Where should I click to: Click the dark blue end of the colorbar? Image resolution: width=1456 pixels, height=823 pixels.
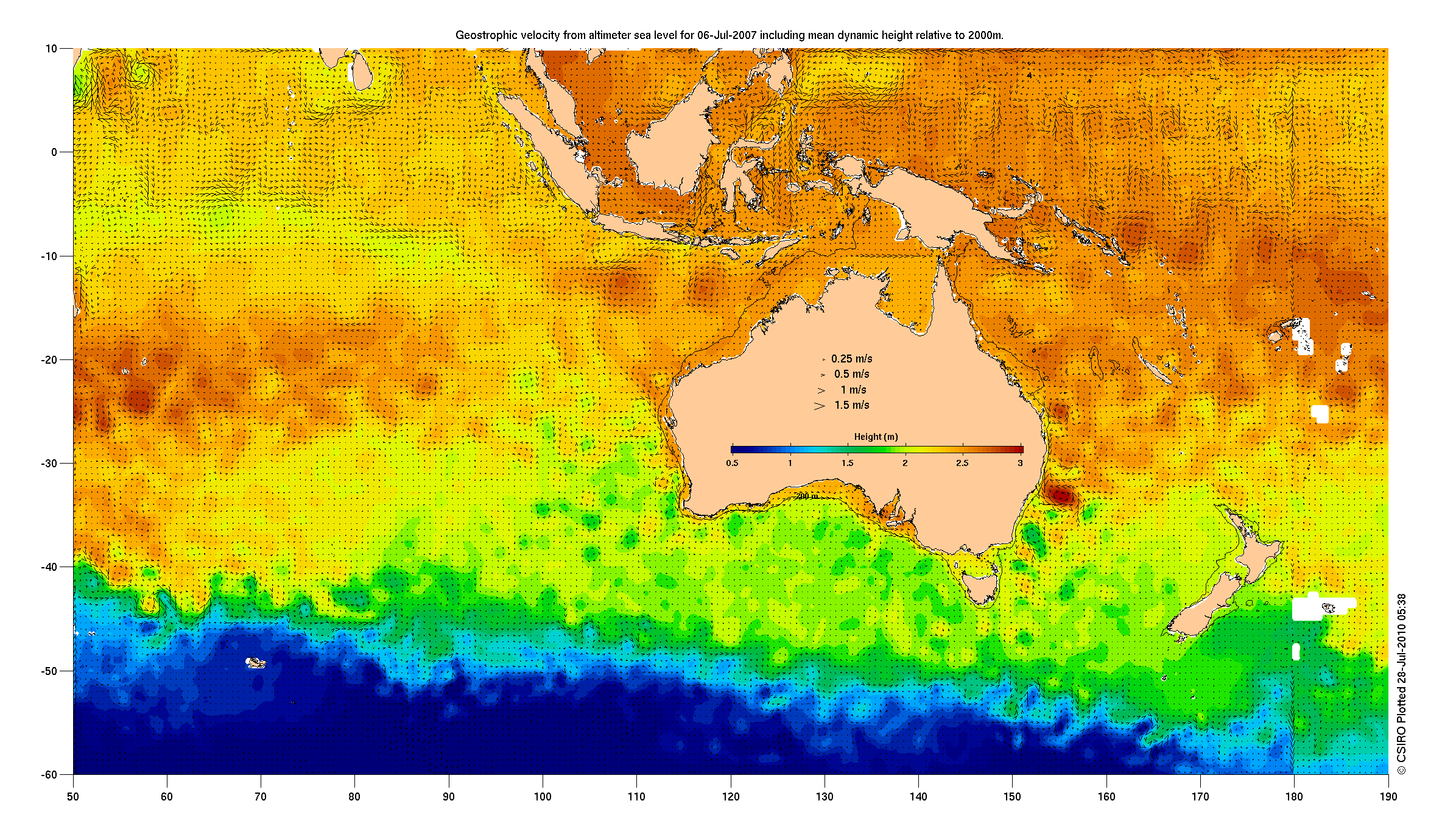click(736, 450)
